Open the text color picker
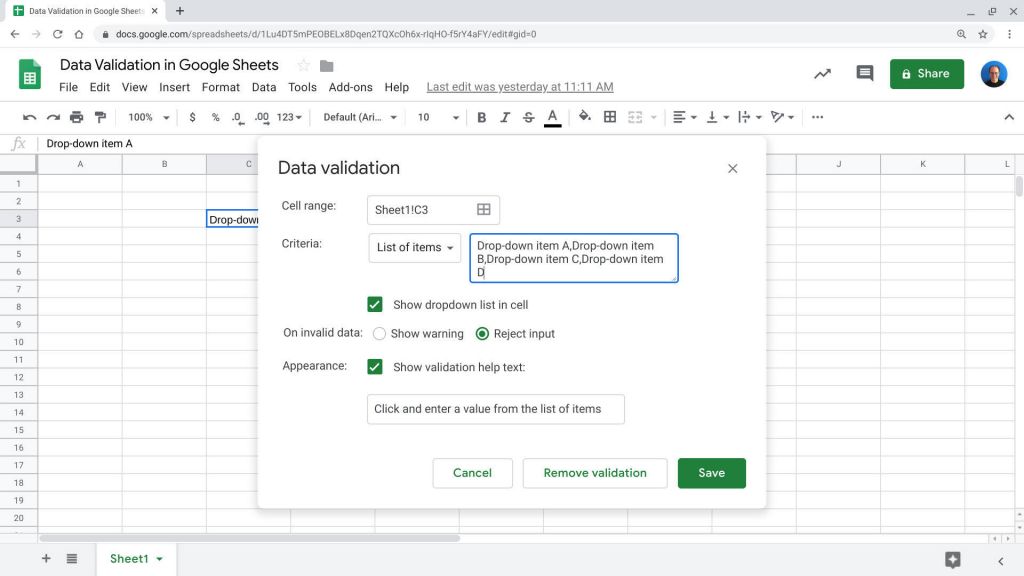The width and height of the screenshot is (1024, 576). click(x=551, y=117)
